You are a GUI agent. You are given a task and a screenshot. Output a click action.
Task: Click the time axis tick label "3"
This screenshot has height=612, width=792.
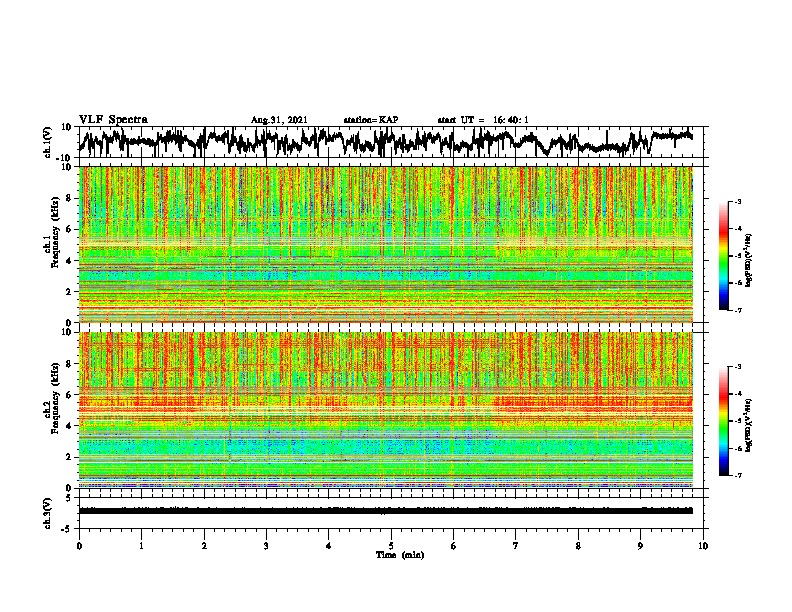coord(266,546)
